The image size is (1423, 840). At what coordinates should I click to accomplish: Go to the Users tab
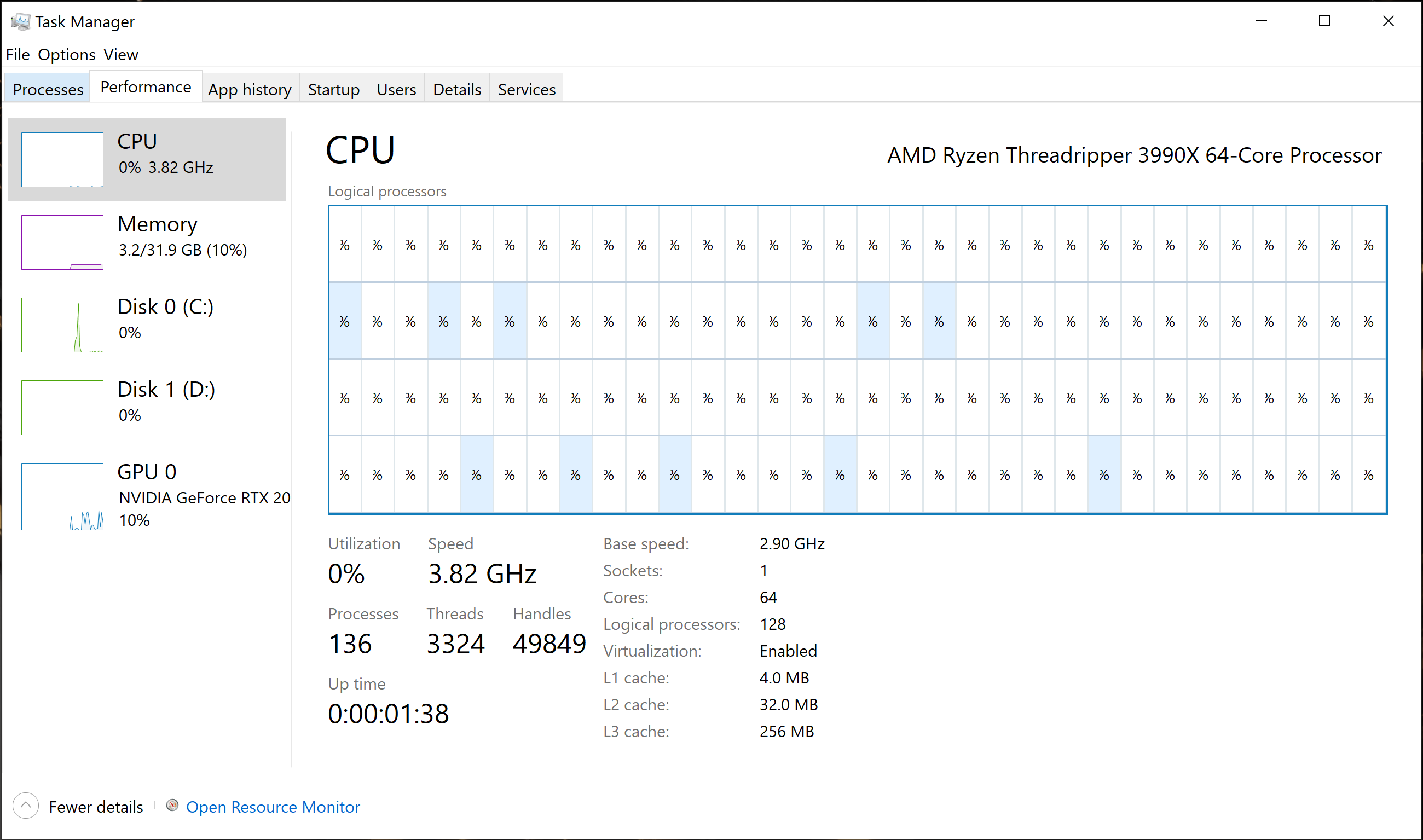396,89
